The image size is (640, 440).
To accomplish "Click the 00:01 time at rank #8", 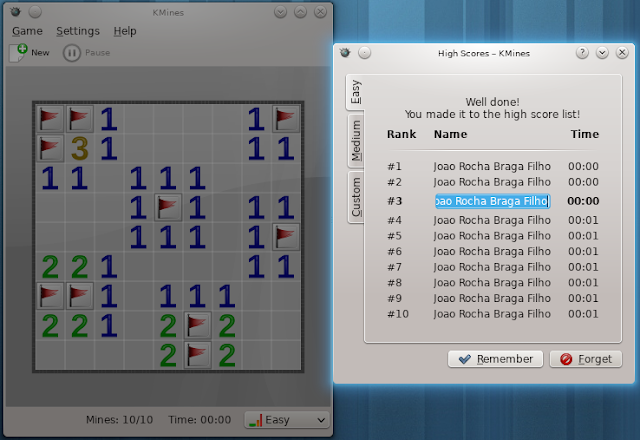I will (x=583, y=283).
